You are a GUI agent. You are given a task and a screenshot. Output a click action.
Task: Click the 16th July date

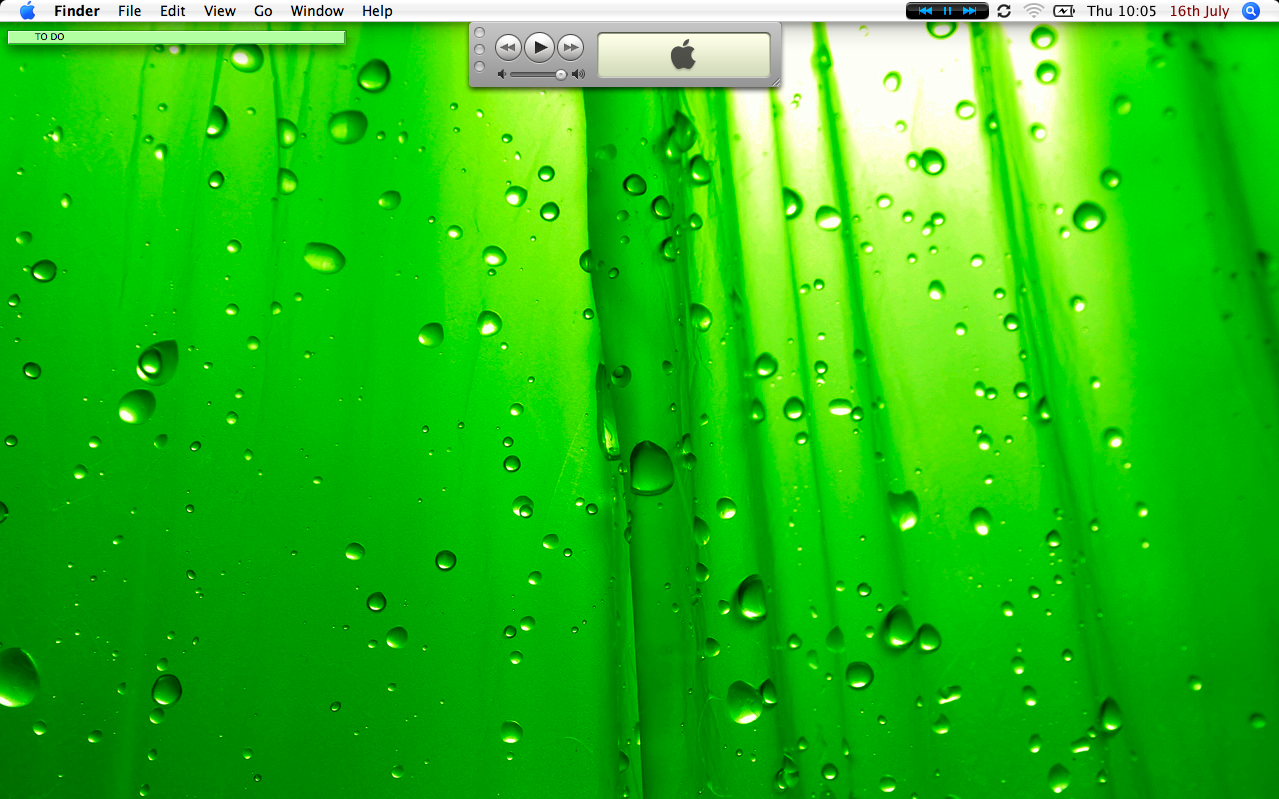click(1199, 11)
